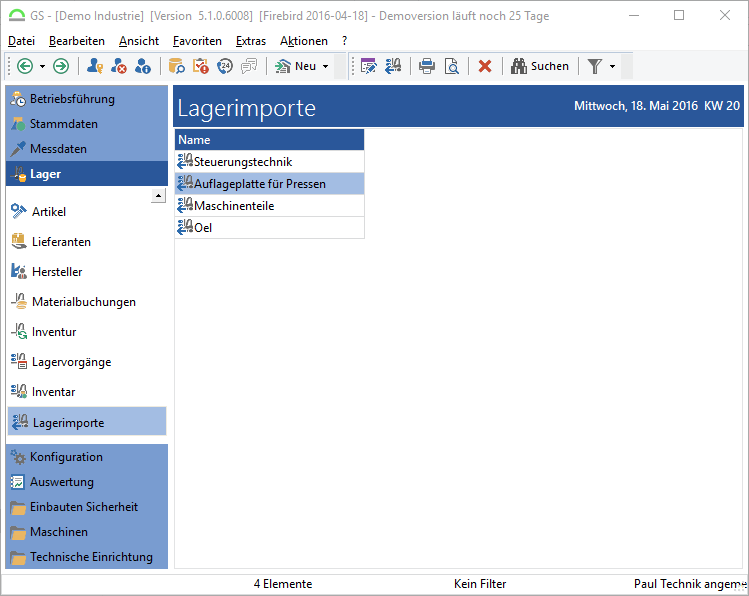Open the Aktionen menu
Viewport: 749px width, 596px height.
(304, 41)
